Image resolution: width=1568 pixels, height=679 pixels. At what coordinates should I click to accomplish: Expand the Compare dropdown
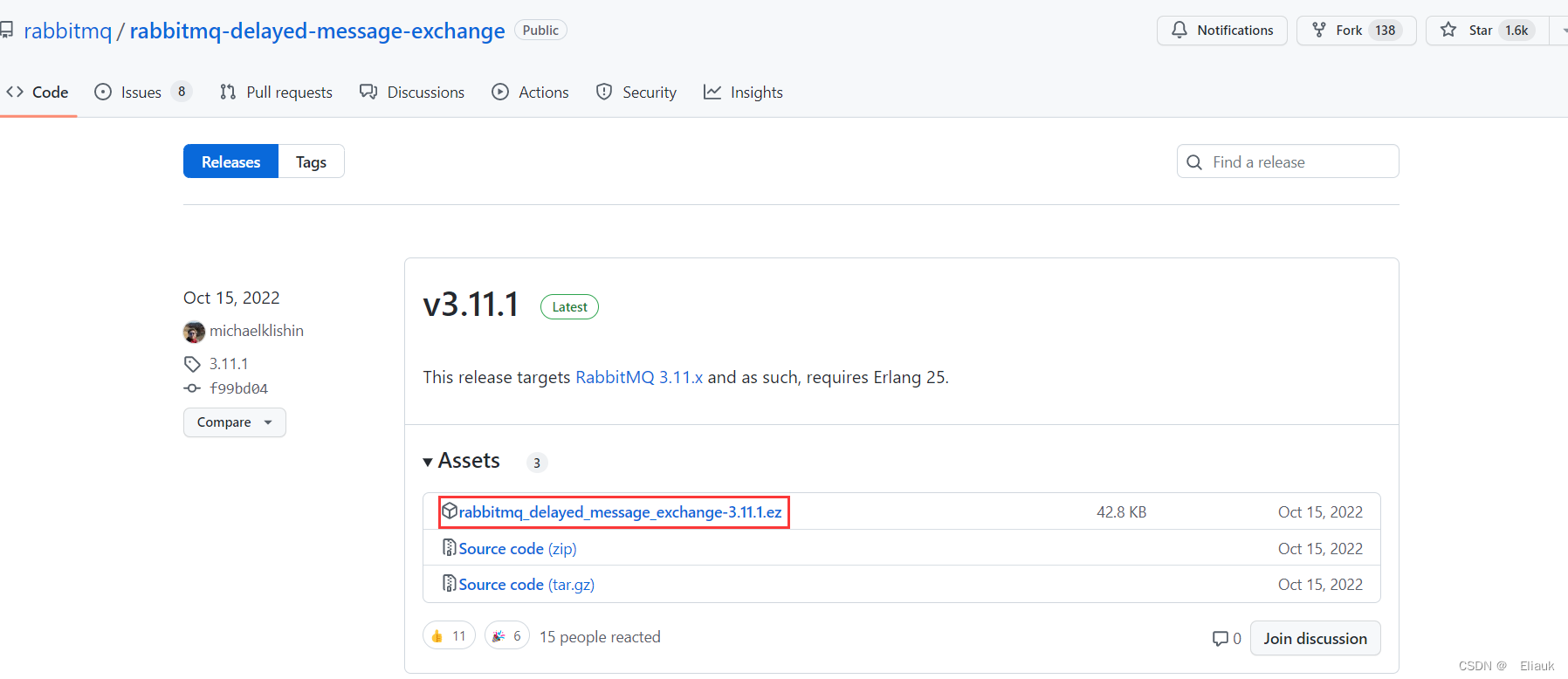point(234,422)
